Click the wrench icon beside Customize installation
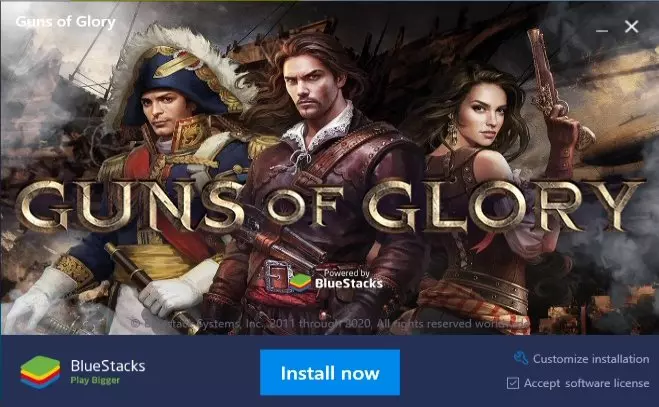The image size is (659, 407). coord(521,358)
